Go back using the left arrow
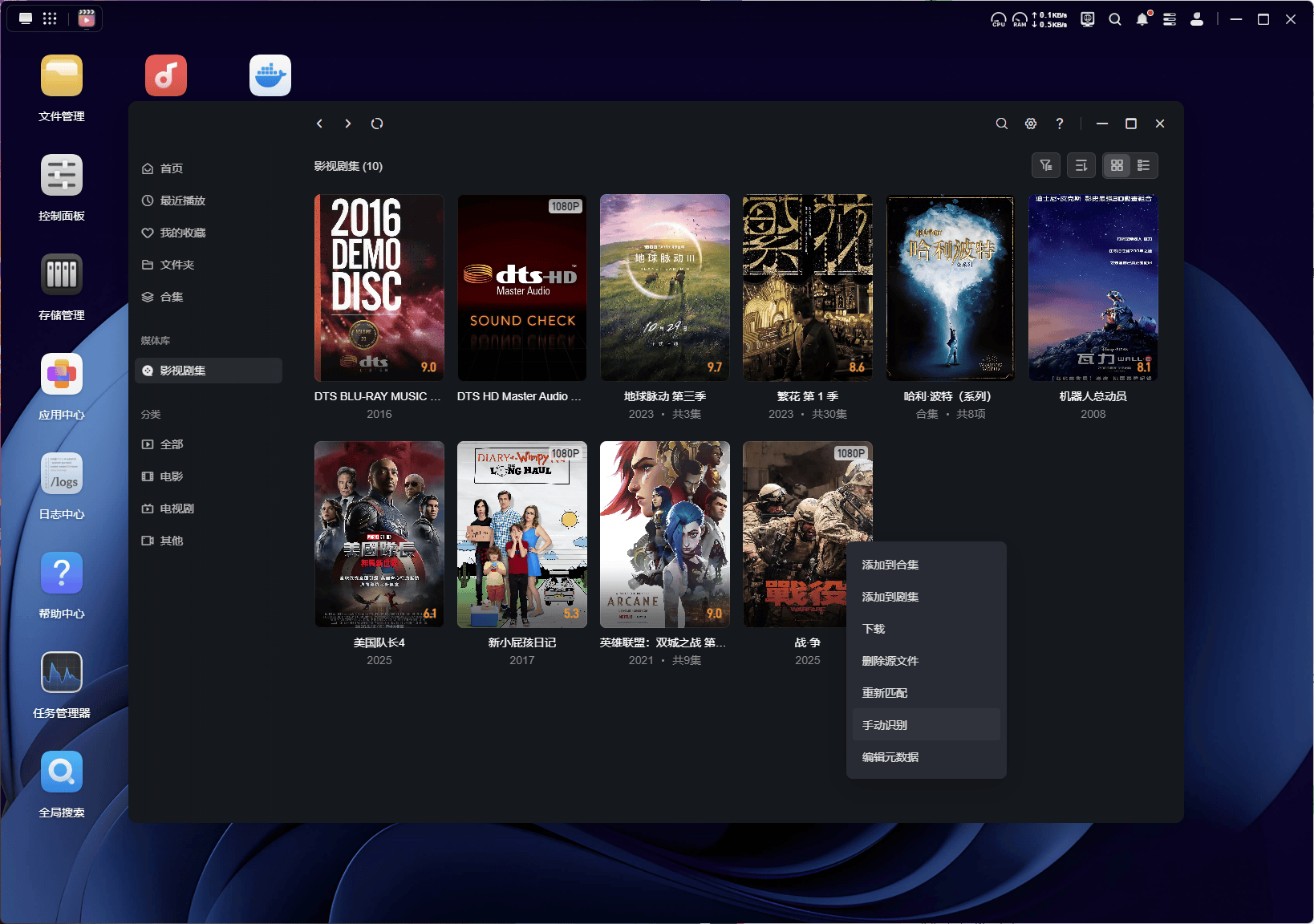This screenshot has height=924, width=1314. point(319,124)
